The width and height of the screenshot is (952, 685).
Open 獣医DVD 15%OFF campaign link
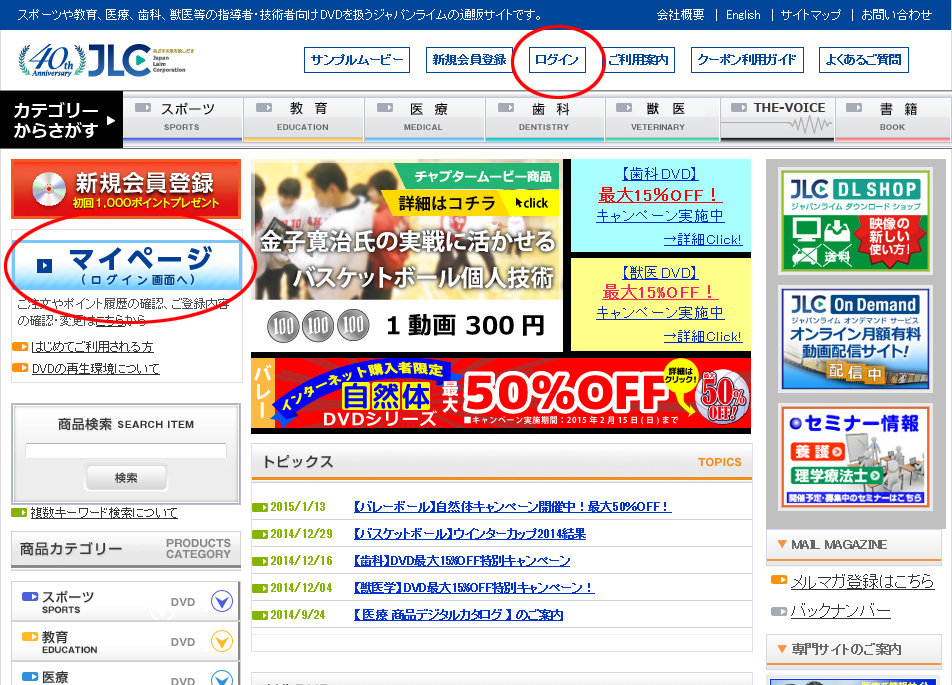[x=660, y=293]
